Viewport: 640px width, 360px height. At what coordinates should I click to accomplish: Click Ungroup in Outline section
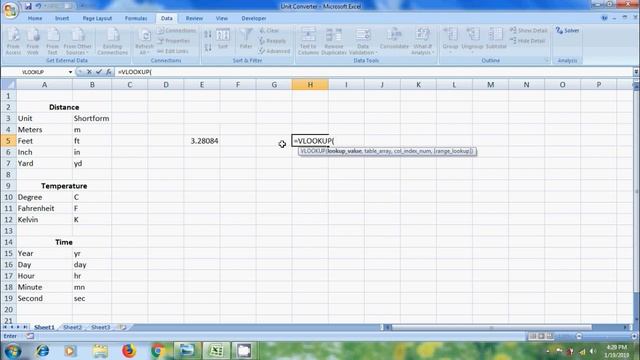[x=472, y=39]
